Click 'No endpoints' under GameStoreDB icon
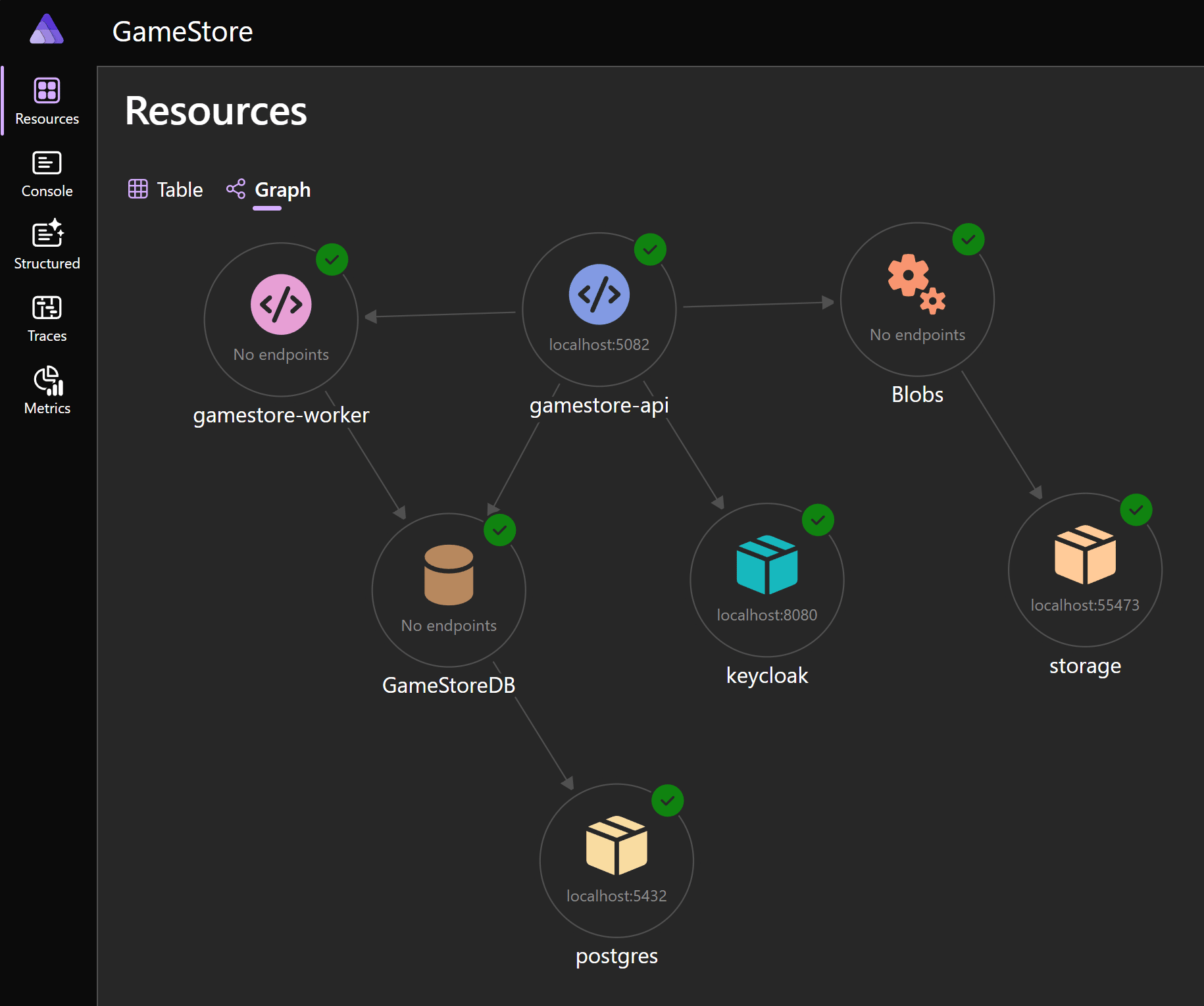Viewport: 1204px width, 1006px height. [449, 626]
